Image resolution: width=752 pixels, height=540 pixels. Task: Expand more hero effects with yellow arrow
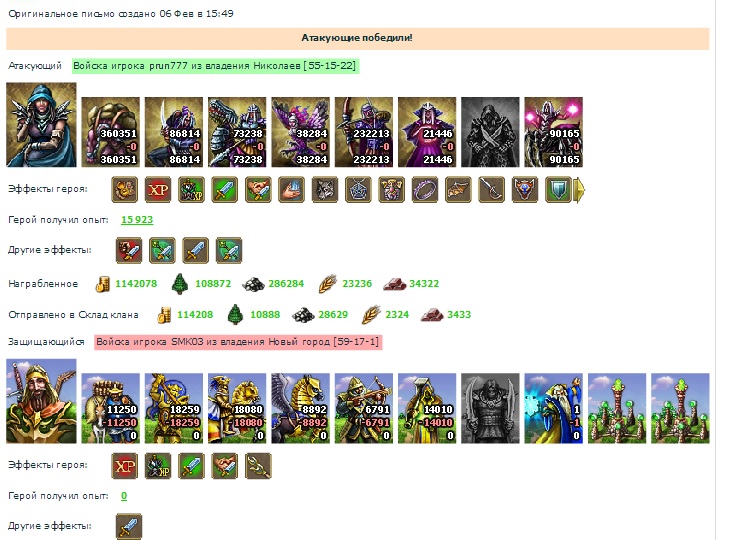tap(579, 190)
